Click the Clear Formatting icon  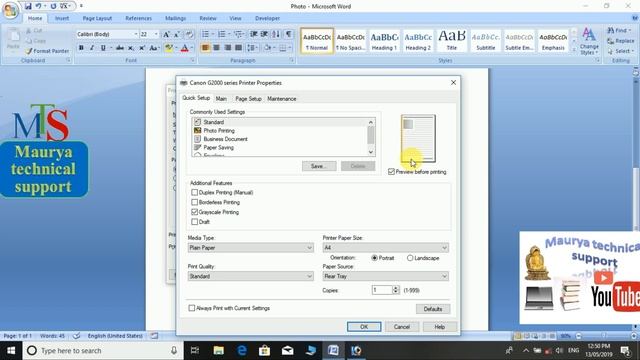189,34
